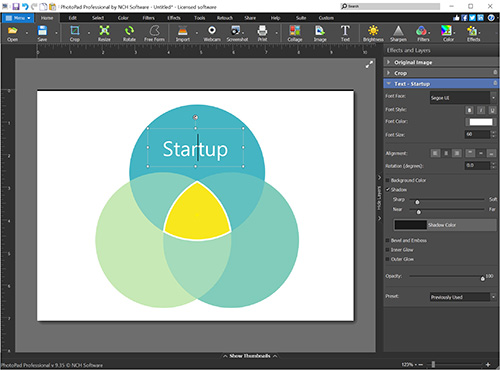This screenshot has width=500, height=370.
Task: Click the Image insert icon
Action: (320, 33)
